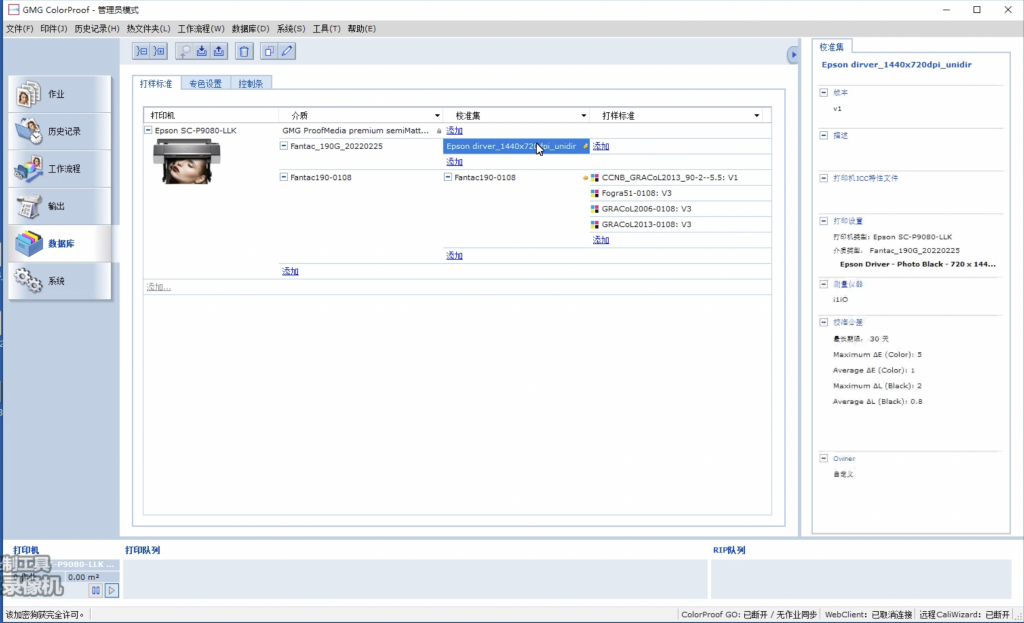The width and height of the screenshot is (1024, 623).
Task: Open the 帮助(E) menu
Action: click(361, 29)
